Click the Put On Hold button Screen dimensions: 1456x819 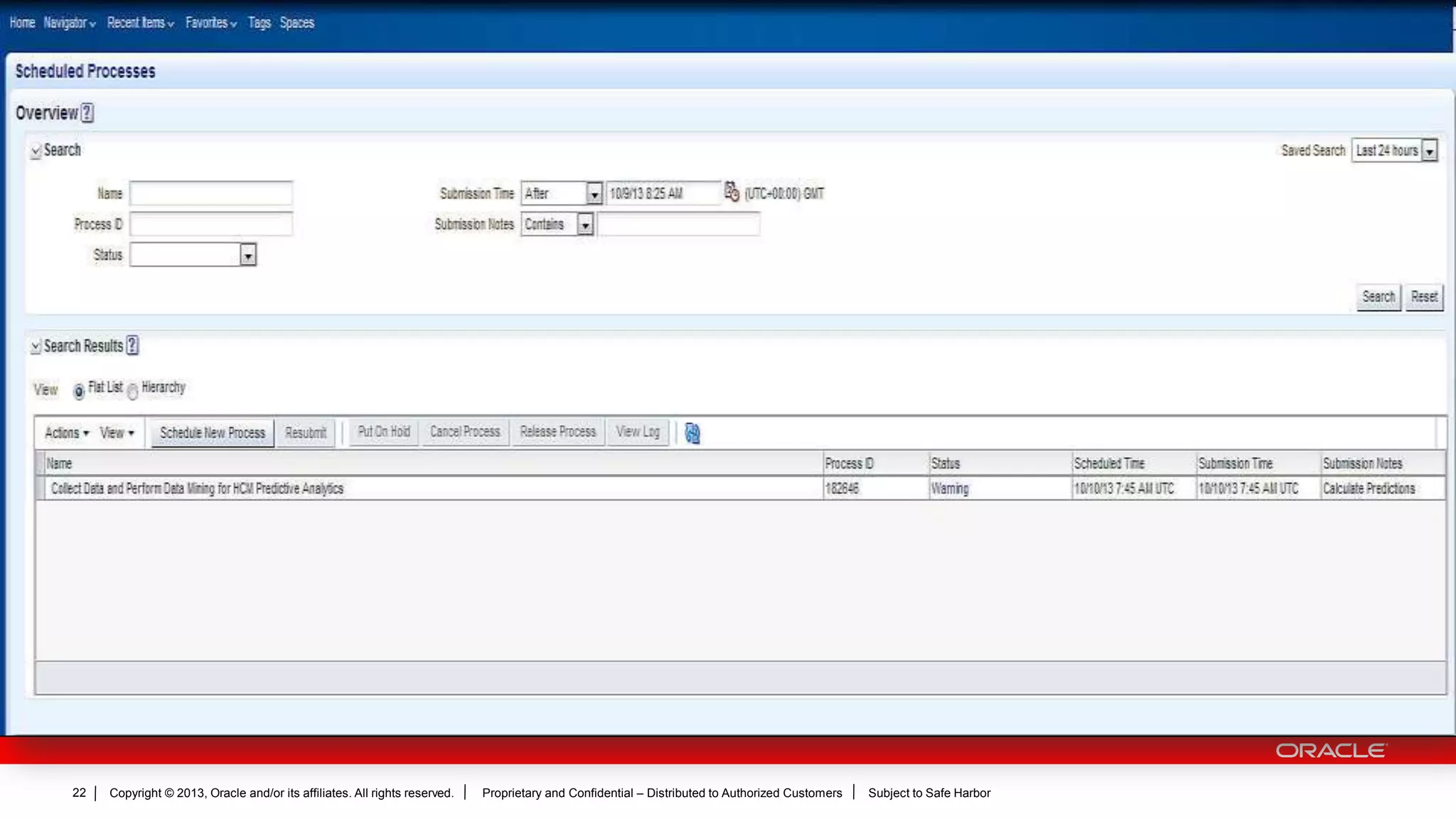tap(384, 432)
